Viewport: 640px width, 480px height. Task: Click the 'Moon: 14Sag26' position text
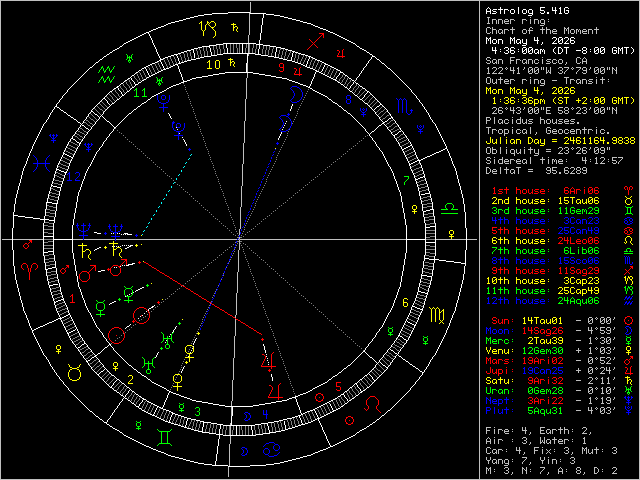coord(524,331)
